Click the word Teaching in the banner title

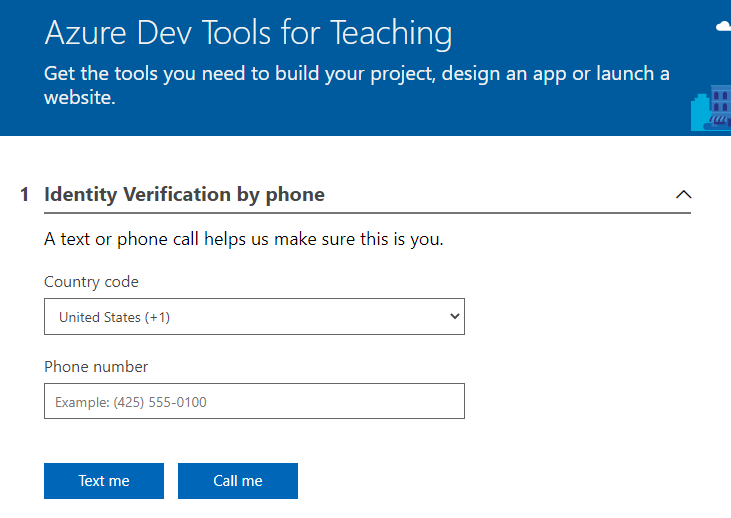pos(391,33)
